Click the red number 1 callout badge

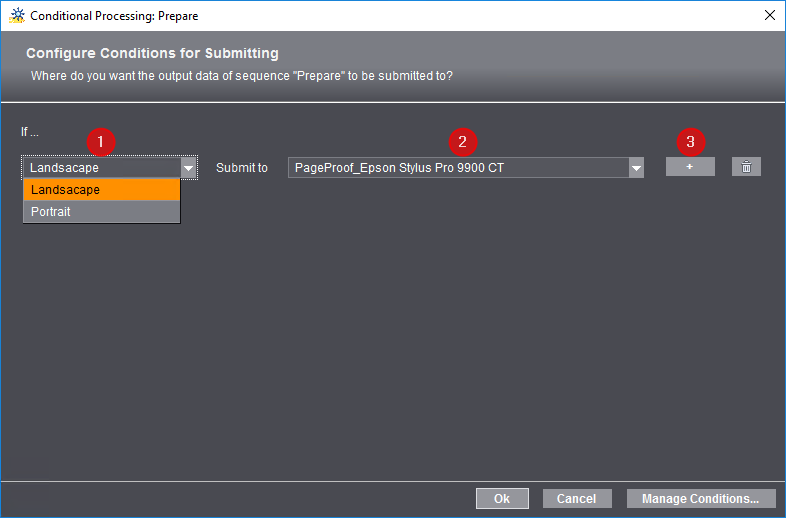tap(101, 142)
